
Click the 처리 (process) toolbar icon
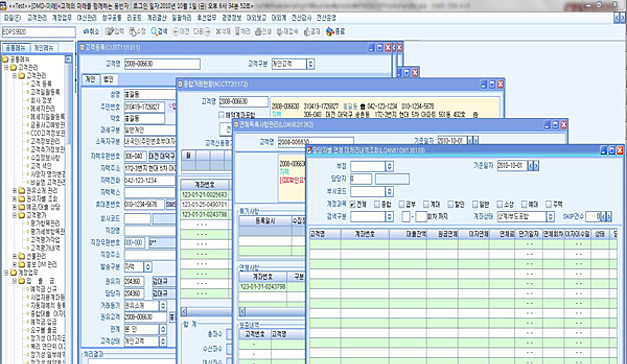click(x=238, y=31)
